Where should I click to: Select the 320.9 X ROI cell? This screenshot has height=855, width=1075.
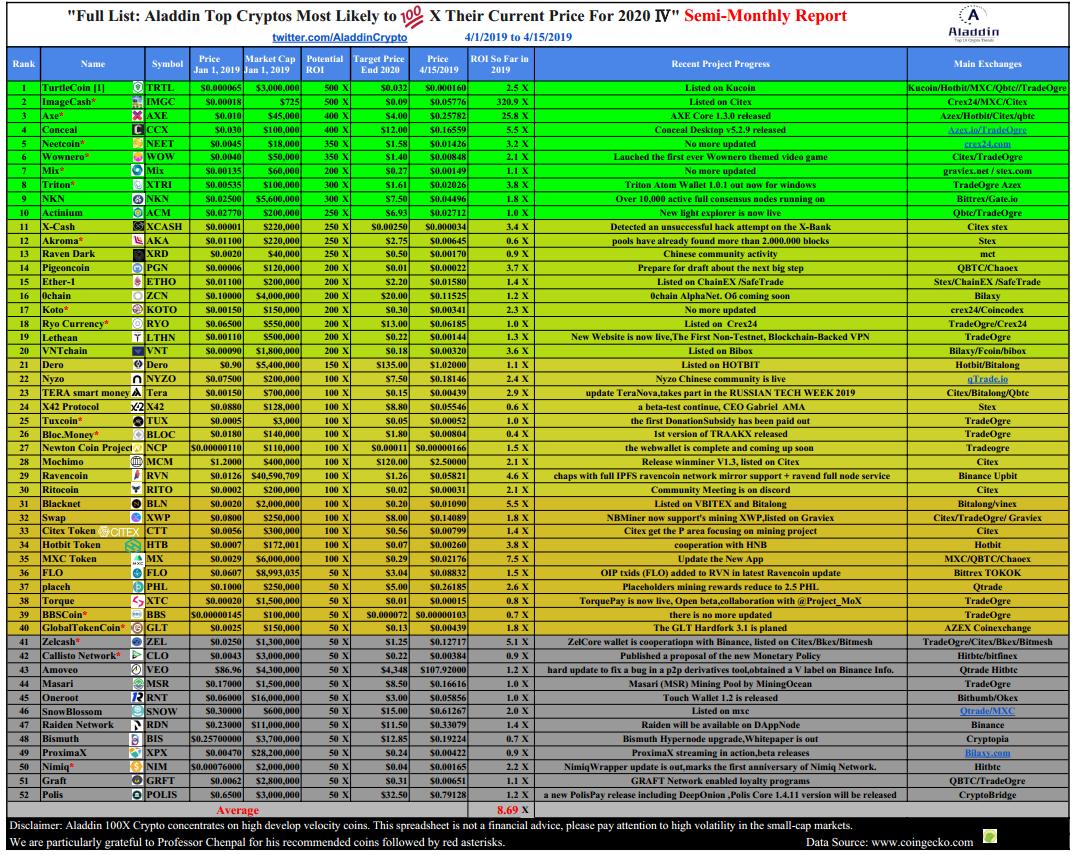[499, 101]
